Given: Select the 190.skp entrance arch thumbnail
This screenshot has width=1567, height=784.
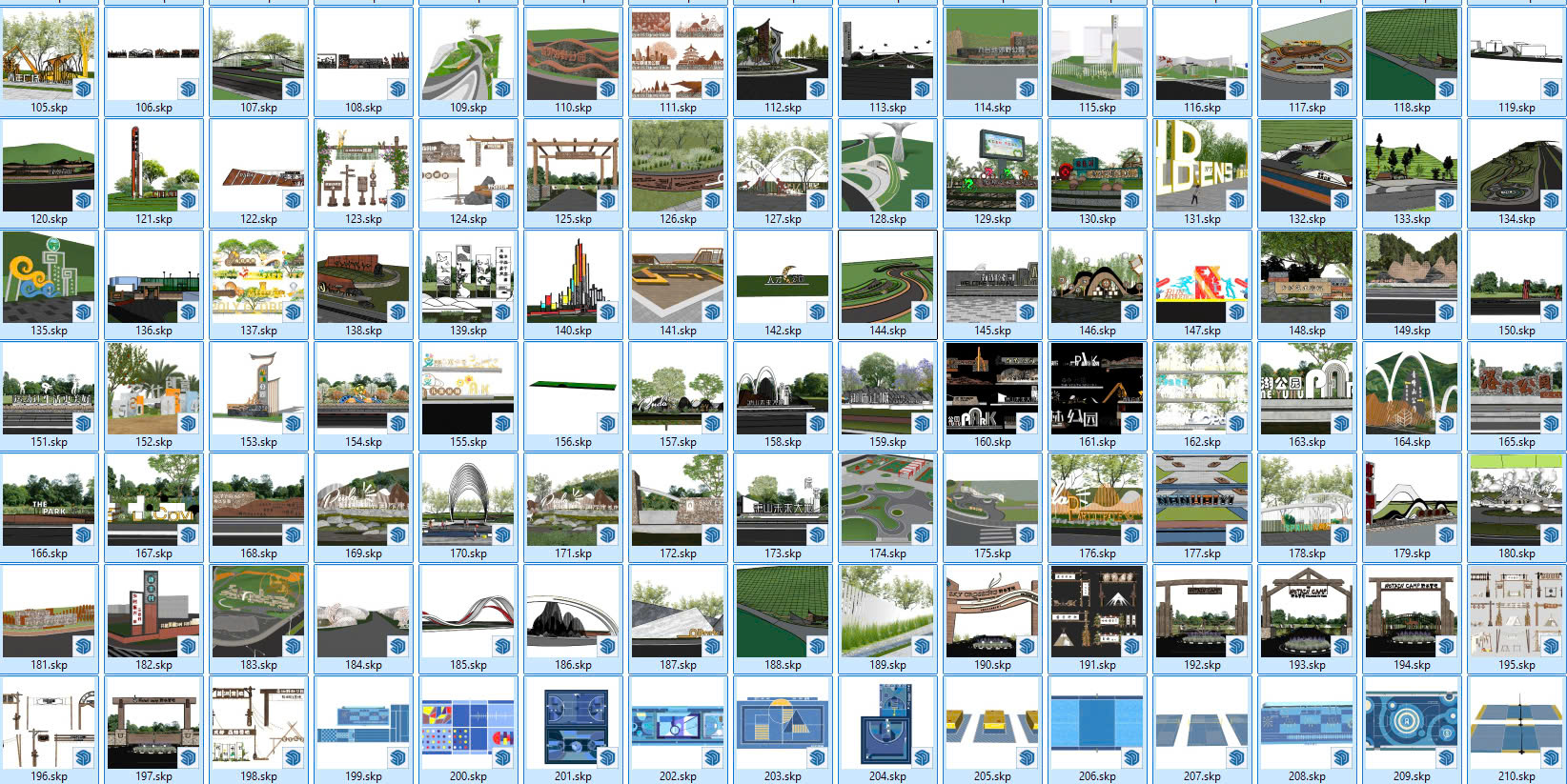Looking at the screenshot, I should click(x=992, y=612).
